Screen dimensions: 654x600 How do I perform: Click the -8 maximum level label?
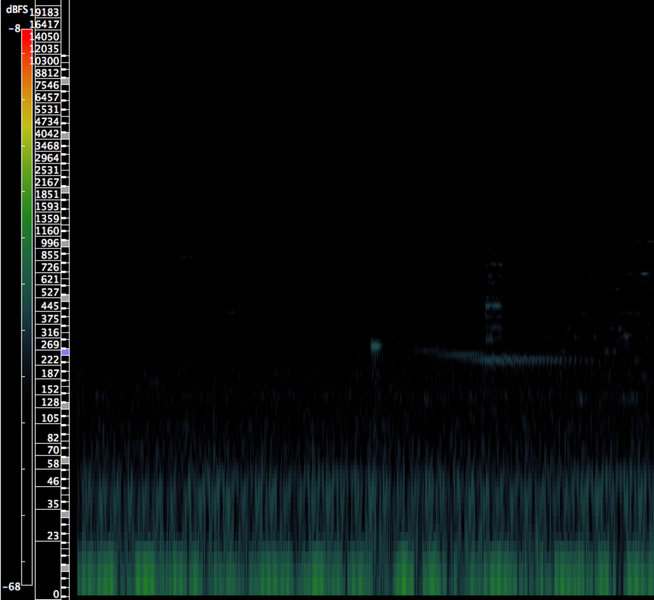click(14, 29)
